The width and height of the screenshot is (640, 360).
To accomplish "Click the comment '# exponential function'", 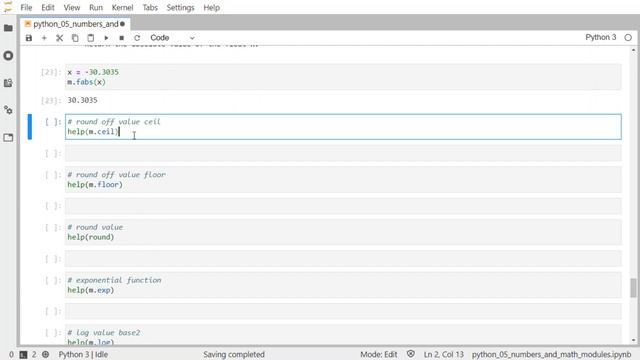I will pyautogui.click(x=114, y=280).
